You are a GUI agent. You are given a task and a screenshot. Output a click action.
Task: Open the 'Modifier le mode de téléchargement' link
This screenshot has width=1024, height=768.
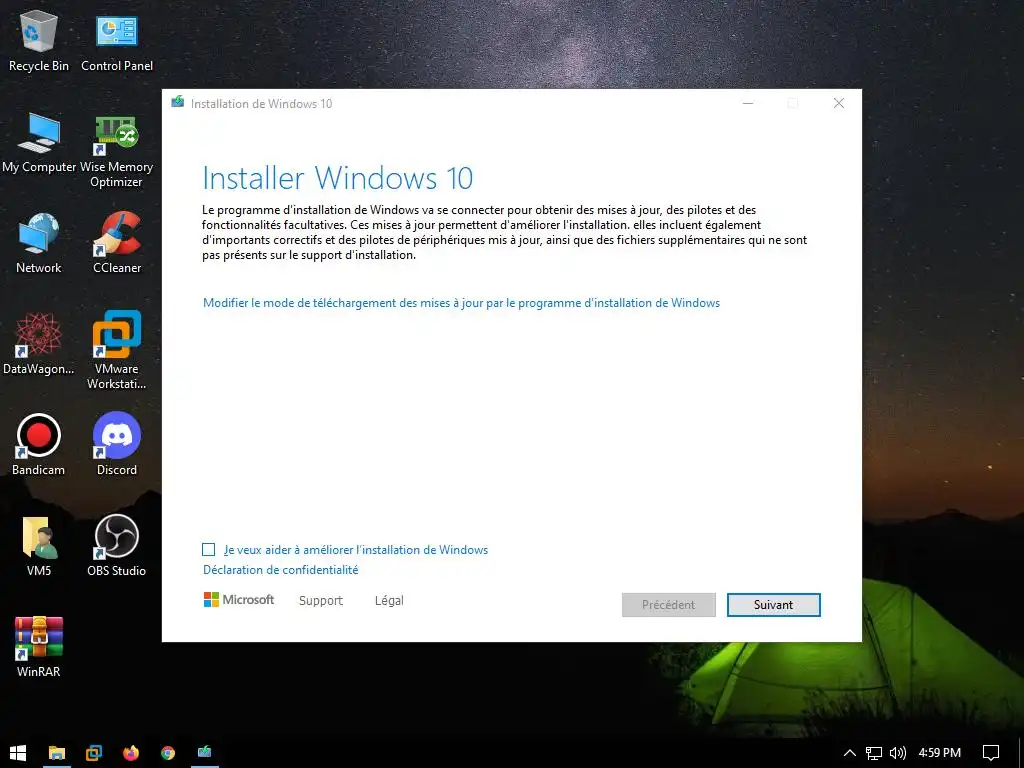tap(461, 303)
